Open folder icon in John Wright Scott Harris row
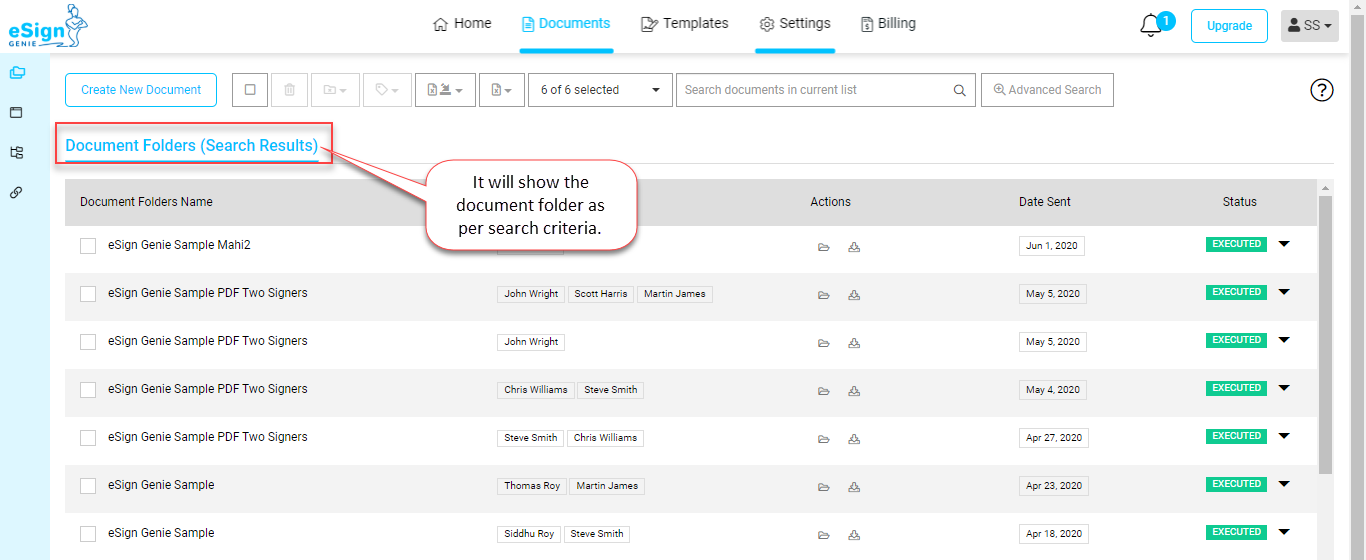 (824, 295)
